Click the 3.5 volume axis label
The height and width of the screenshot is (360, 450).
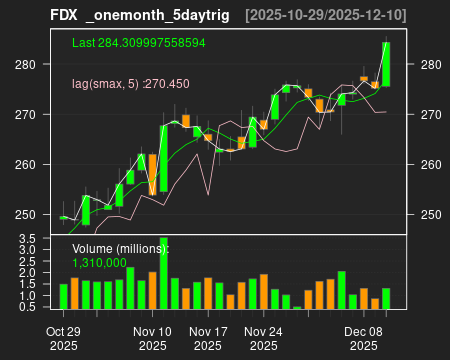[x=27, y=238]
